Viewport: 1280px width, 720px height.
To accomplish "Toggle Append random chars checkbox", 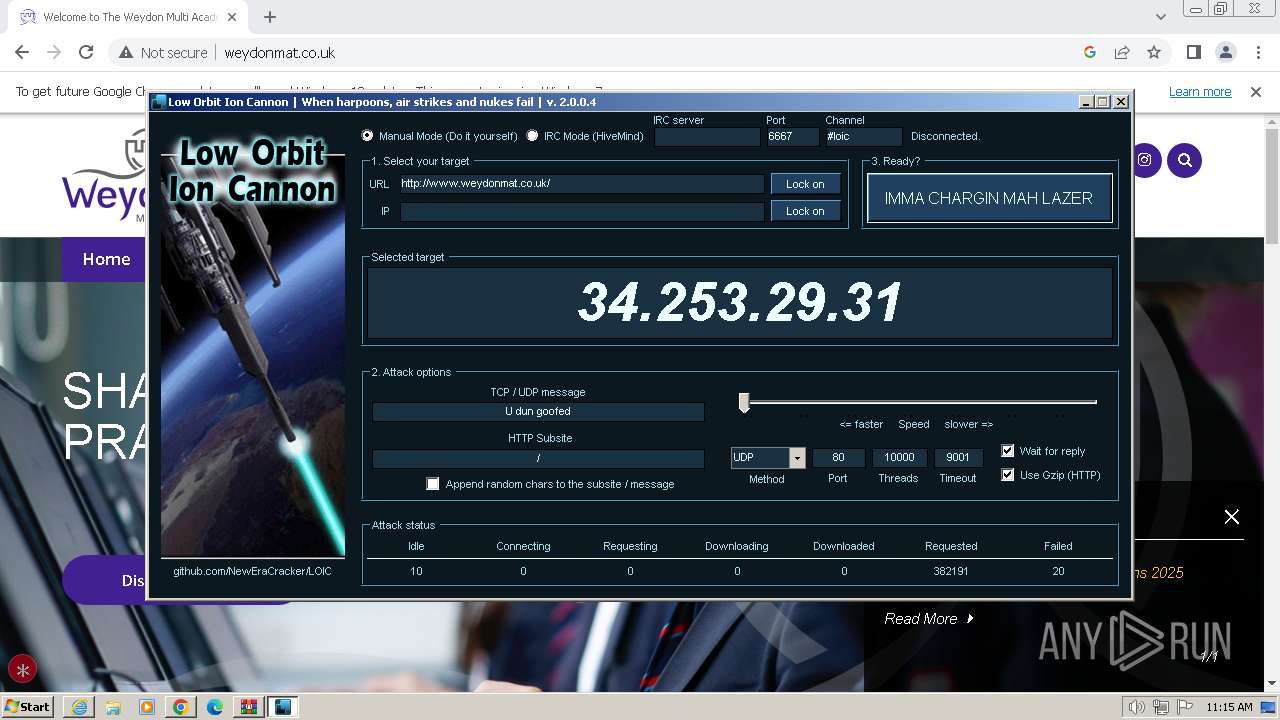I will tap(433, 484).
